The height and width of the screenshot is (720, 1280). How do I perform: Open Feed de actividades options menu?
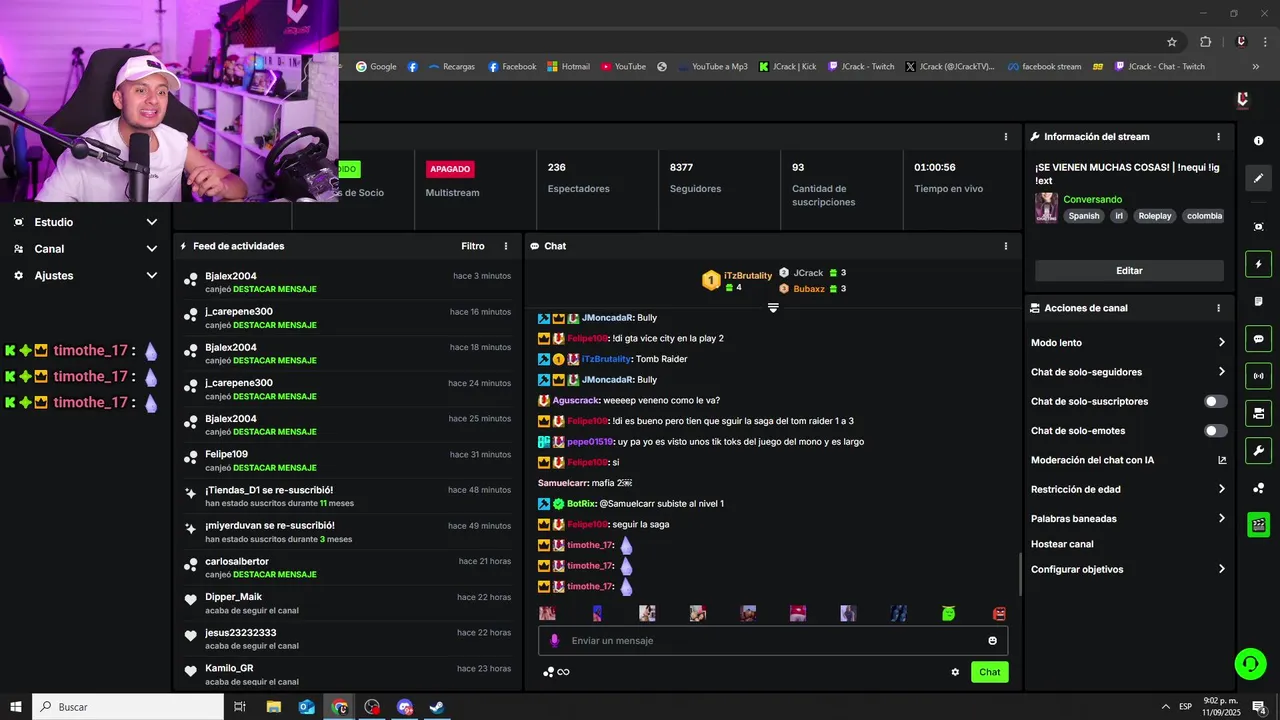click(x=506, y=246)
